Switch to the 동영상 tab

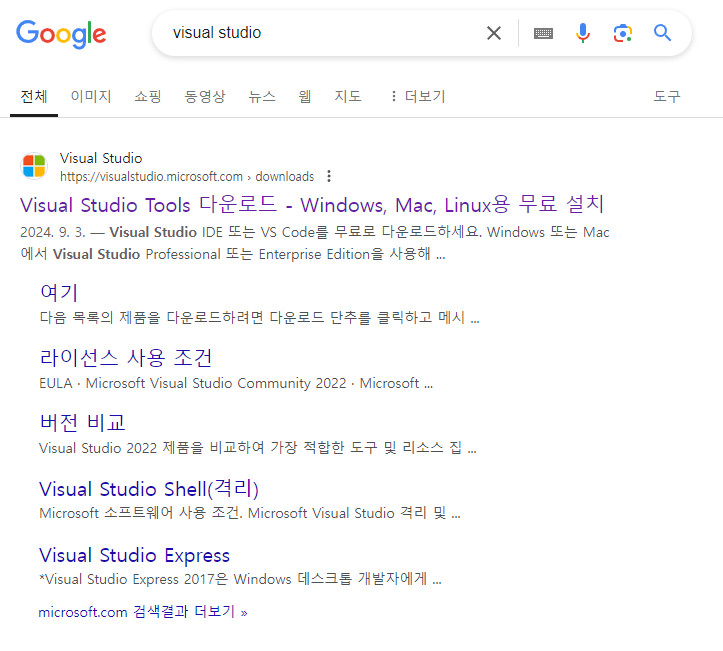[x=205, y=96]
